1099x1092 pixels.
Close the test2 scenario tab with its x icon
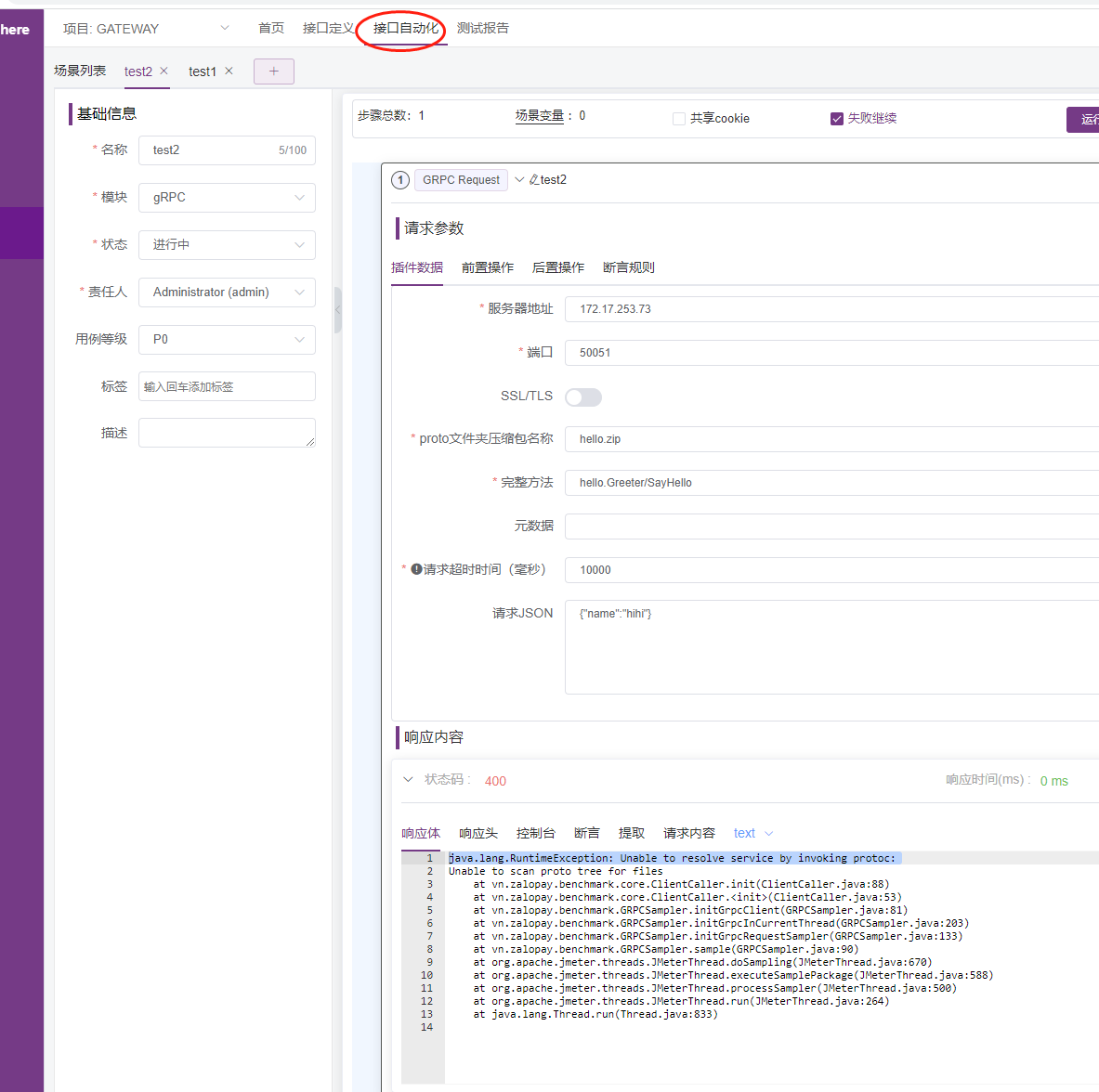164,71
